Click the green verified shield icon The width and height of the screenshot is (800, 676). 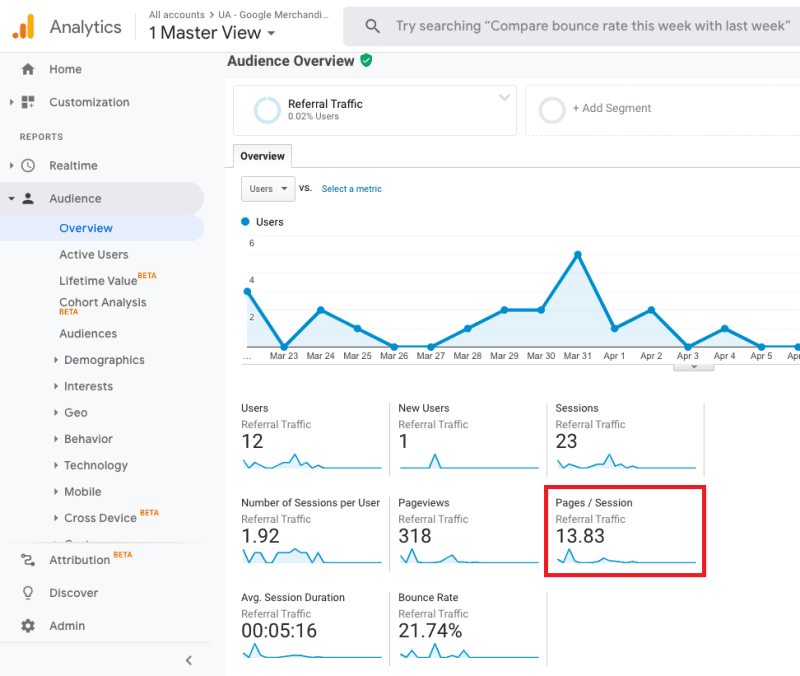[x=366, y=61]
